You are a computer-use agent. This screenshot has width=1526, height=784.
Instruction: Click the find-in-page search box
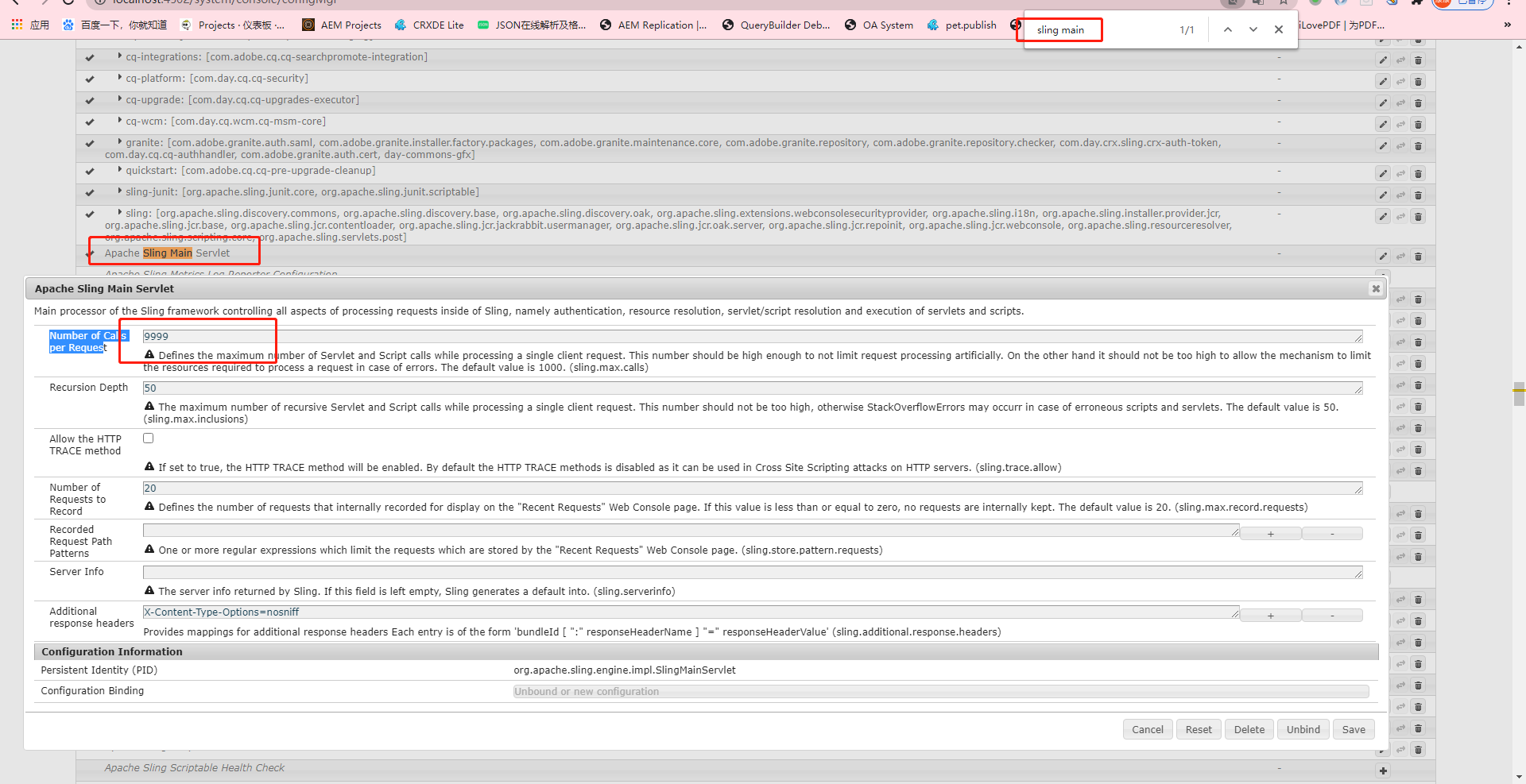1100,30
